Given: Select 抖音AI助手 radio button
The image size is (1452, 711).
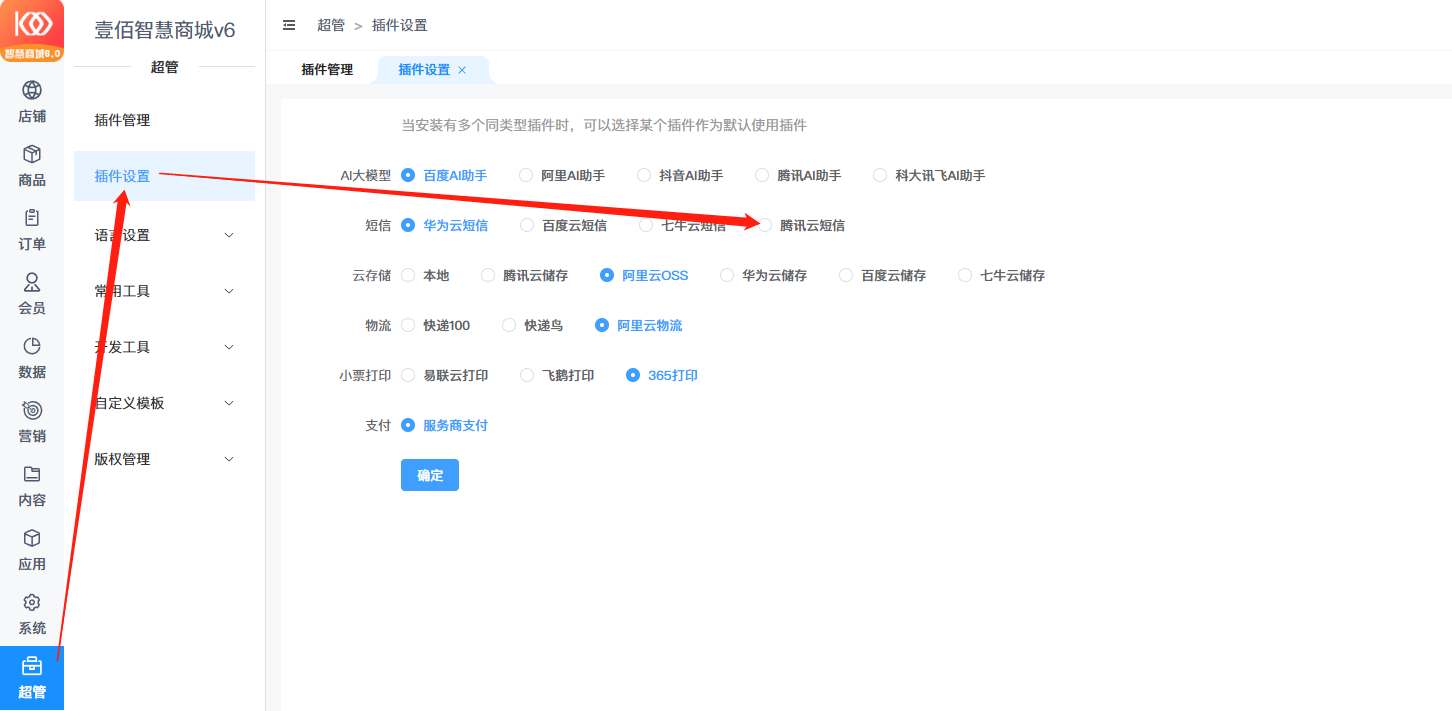Looking at the screenshot, I should 644,175.
